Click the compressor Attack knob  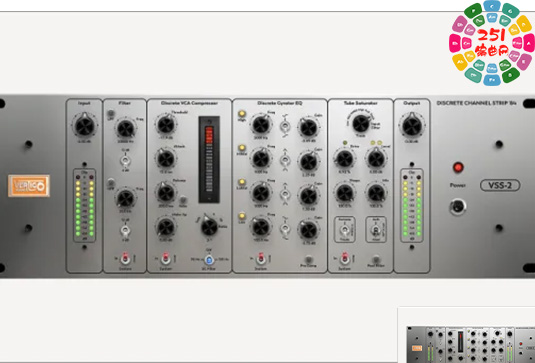(x=166, y=159)
